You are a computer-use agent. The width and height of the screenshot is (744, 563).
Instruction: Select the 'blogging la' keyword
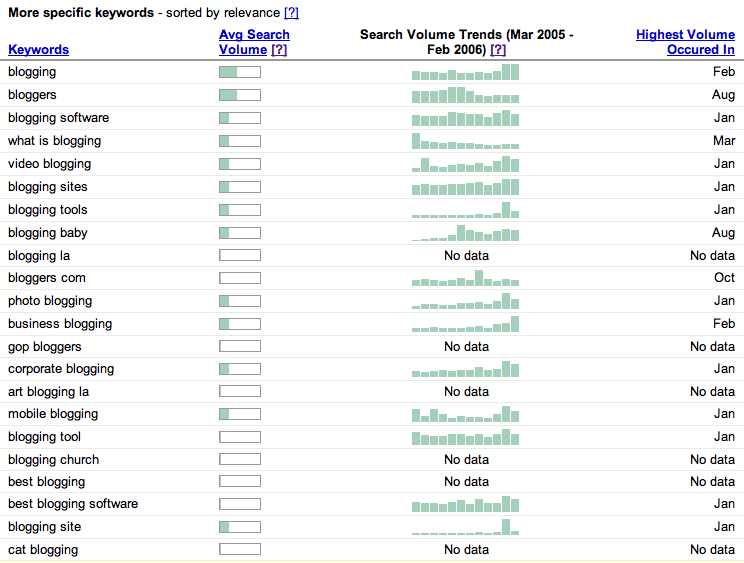39,256
